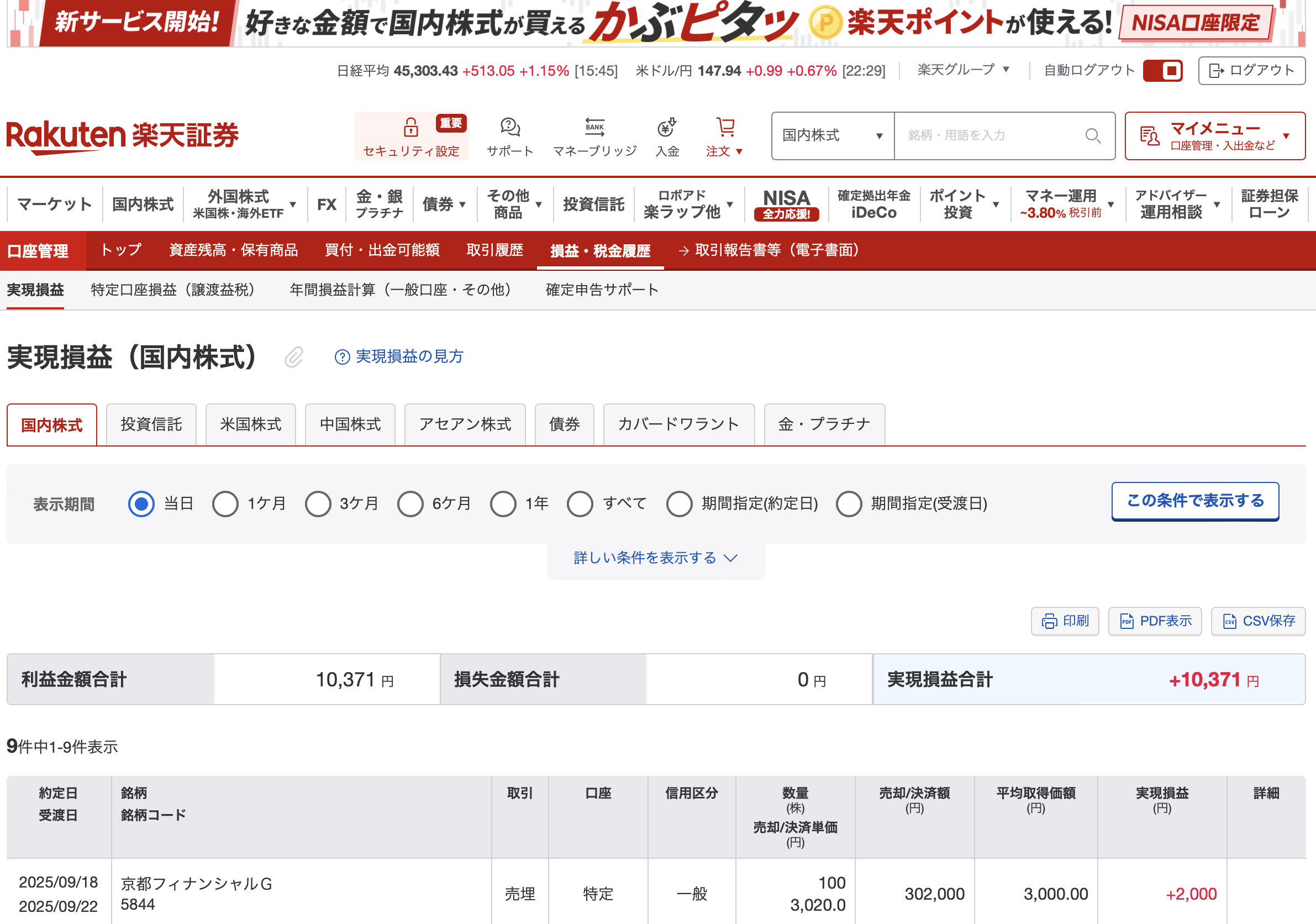Open the order (注文) cart icon
Screen dimensions: 1316x924
725,127
